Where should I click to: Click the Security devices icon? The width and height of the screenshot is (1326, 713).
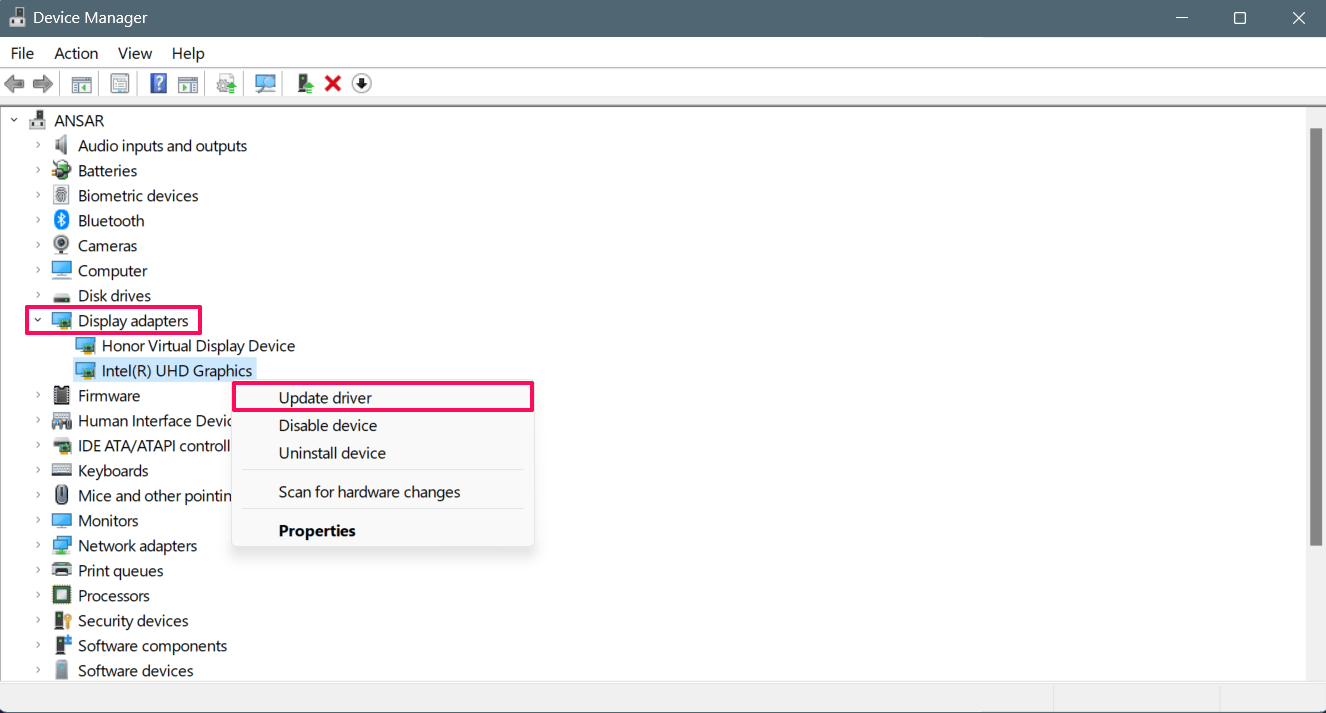pos(62,620)
